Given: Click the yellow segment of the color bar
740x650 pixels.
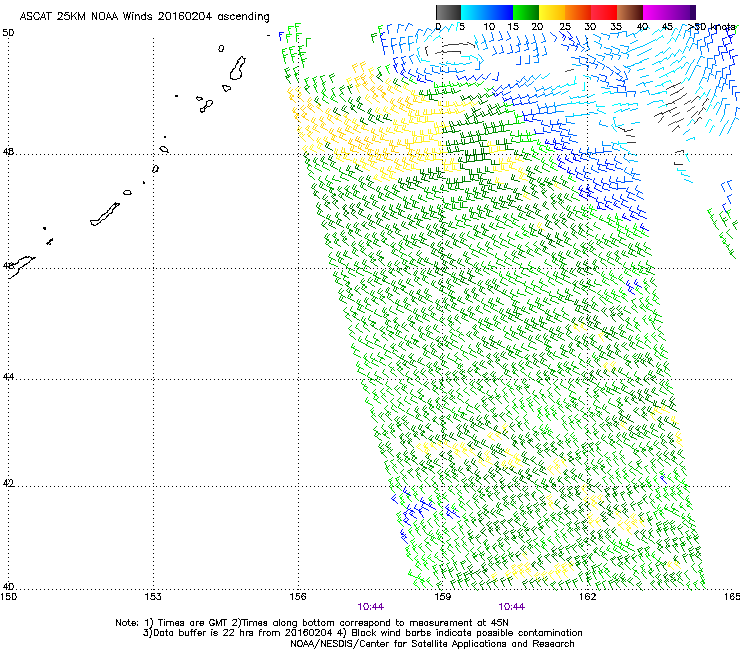Looking at the screenshot, I should pyautogui.click(x=552, y=12).
